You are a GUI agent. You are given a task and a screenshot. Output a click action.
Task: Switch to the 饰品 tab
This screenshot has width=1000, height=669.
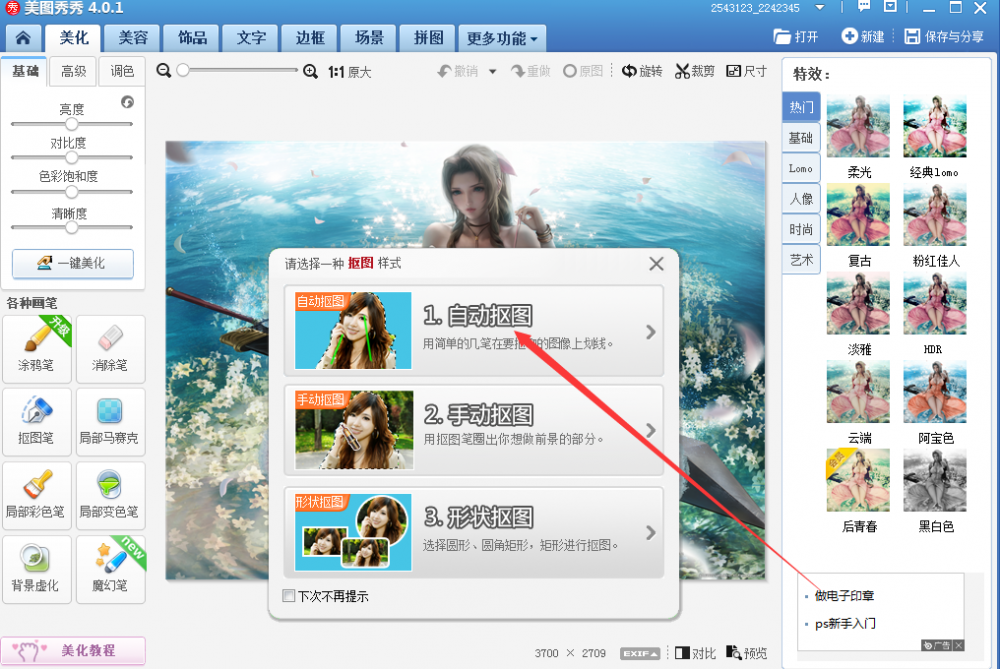192,38
